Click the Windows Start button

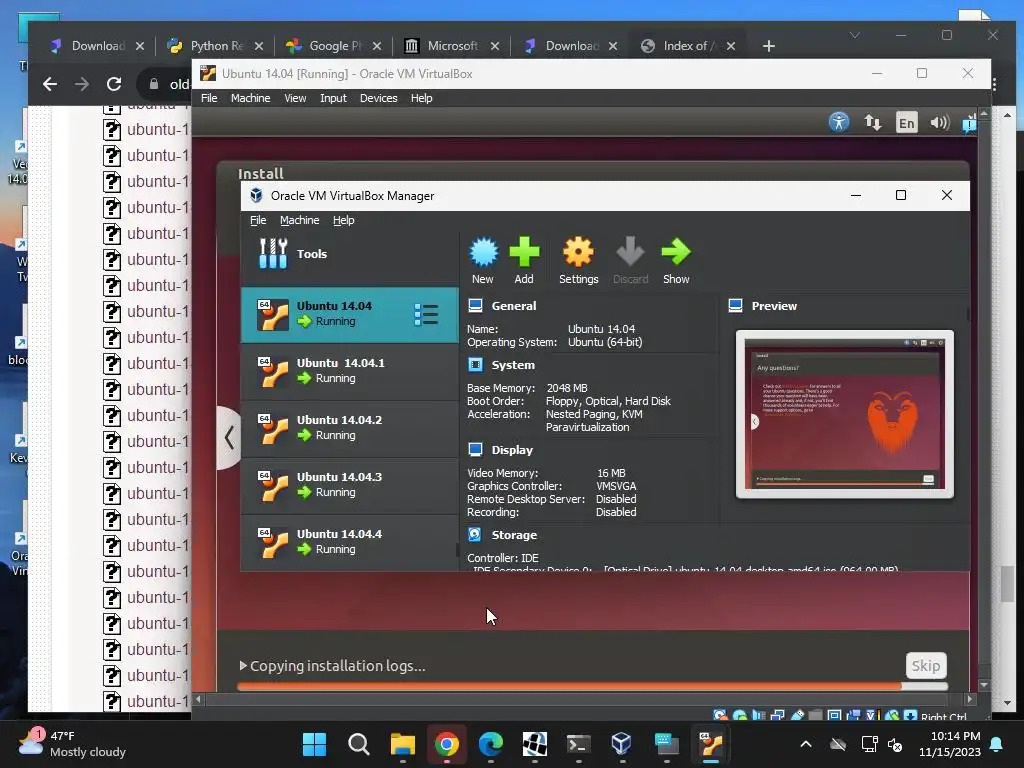point(314,744)
